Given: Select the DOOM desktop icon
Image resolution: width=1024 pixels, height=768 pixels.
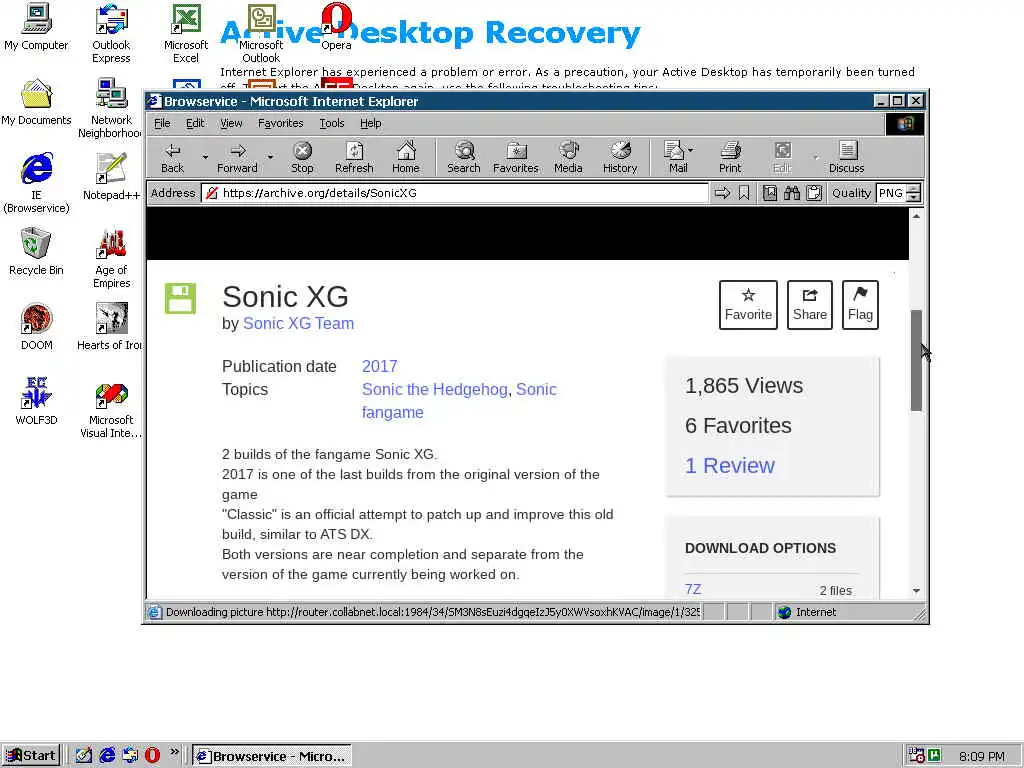Looking at the screenshot, I should (x=37, y=327).
